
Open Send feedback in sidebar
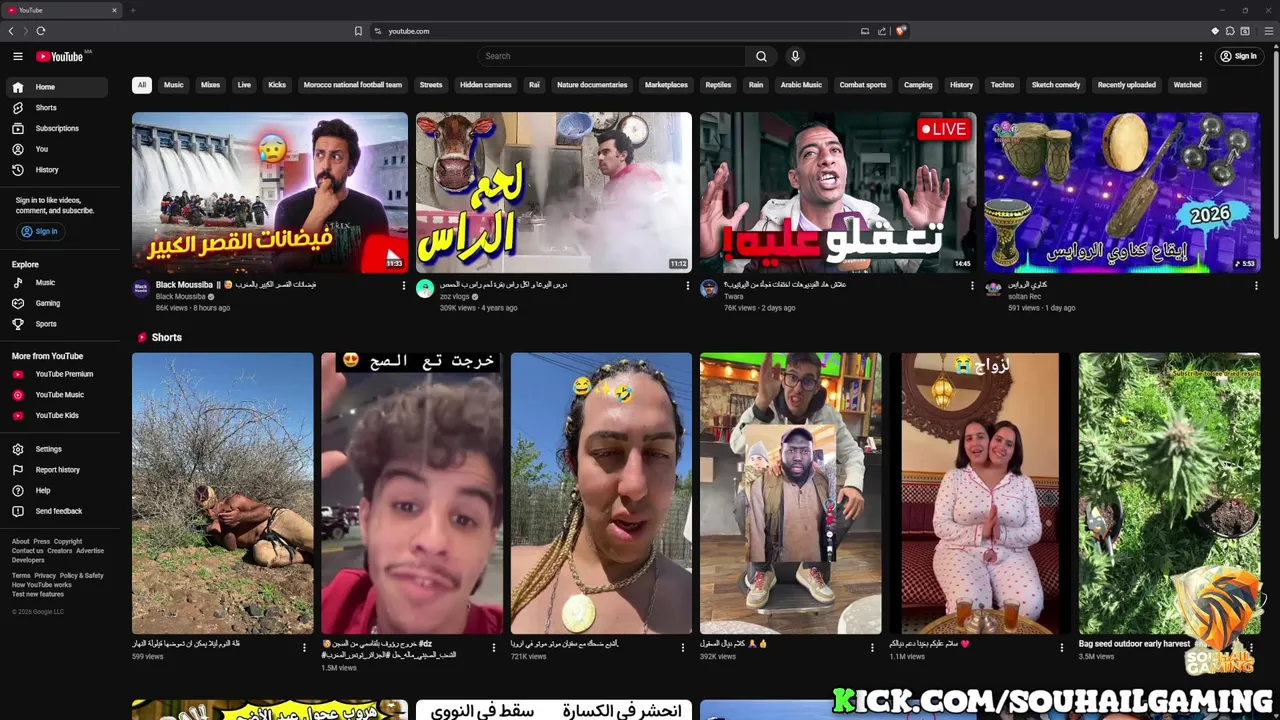pyautogui.click(x=56, y=511)
